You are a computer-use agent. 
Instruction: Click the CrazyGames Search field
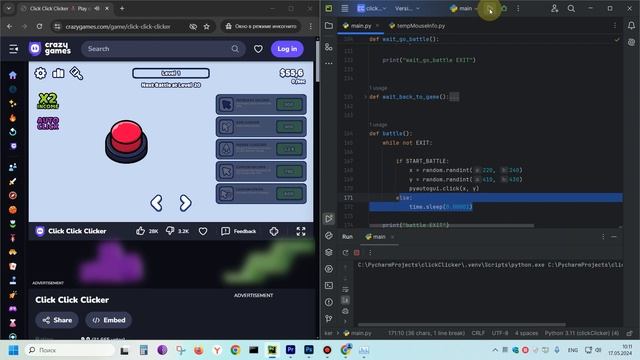click(163, 49)
